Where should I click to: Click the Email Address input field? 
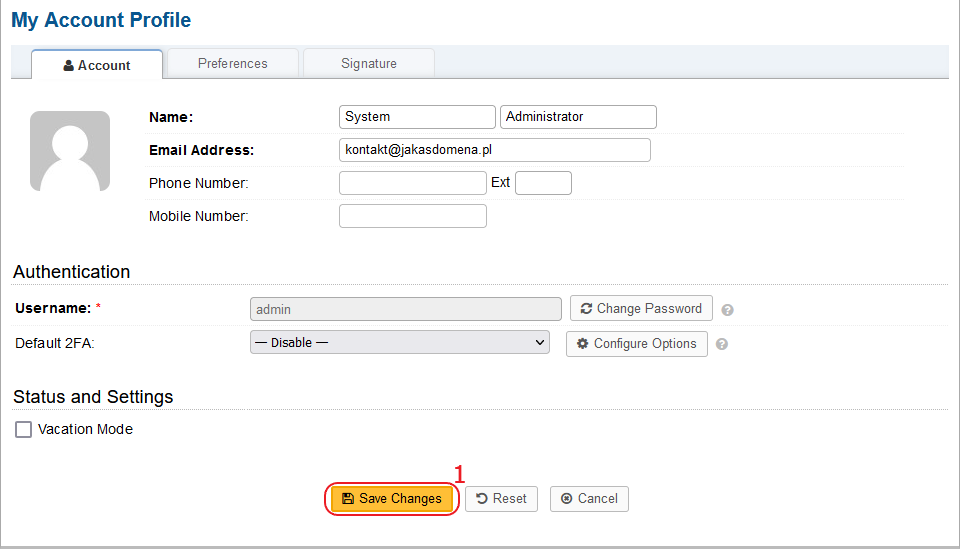[495, 150]
